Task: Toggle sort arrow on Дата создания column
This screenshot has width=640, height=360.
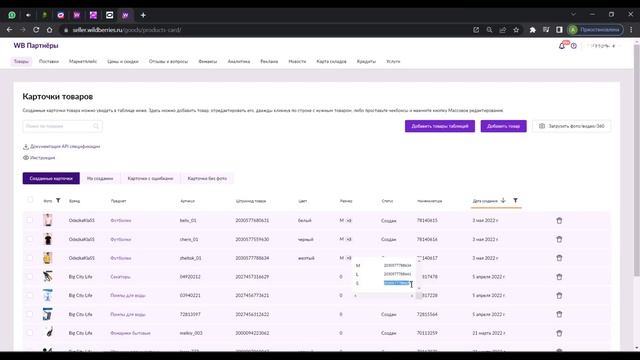Action: pos(503,200)
